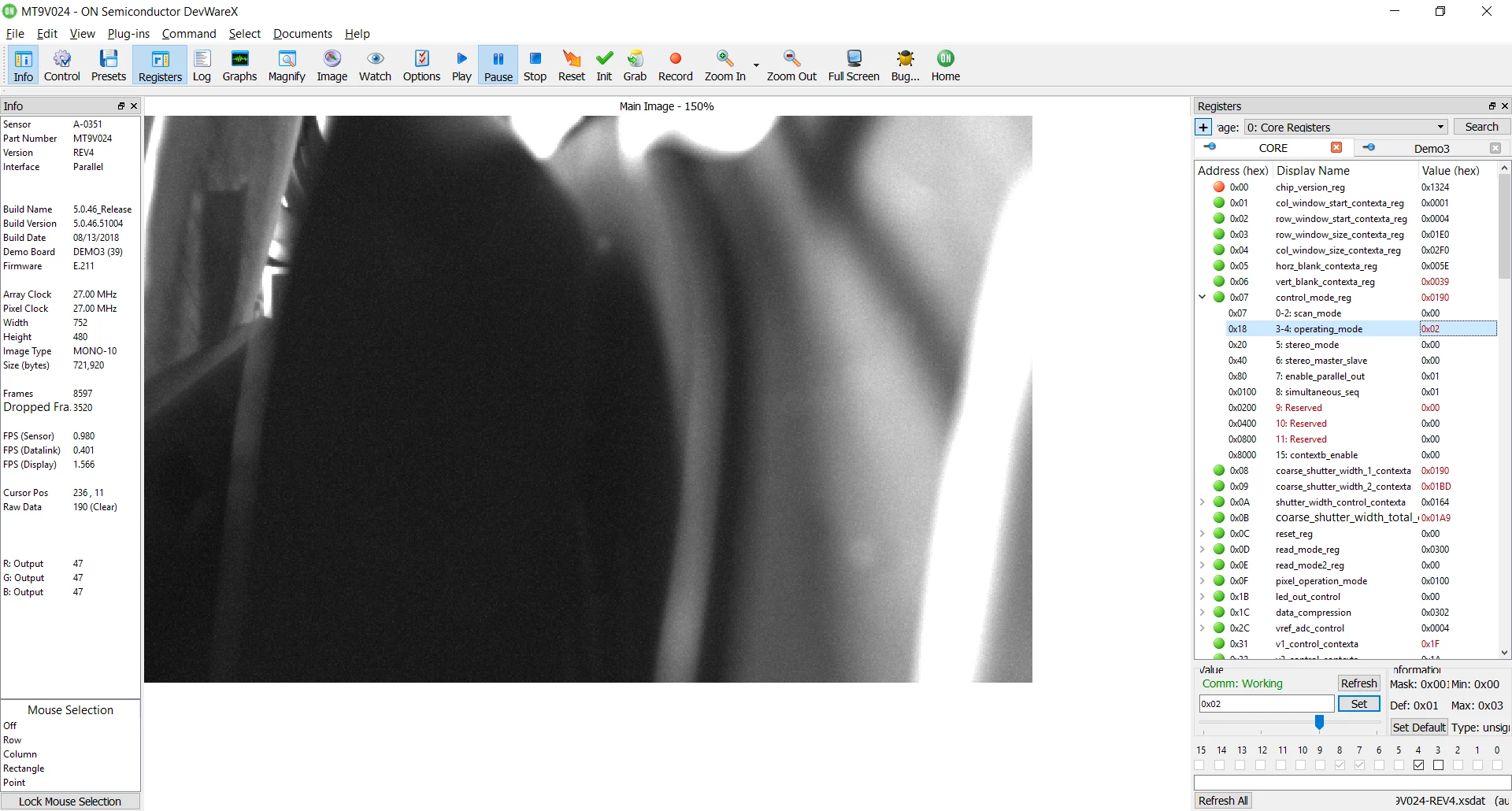The width and height of the screenshot is (1512, 811).
Task: Open the Presets panel icon
Action: tap(109, 65)
